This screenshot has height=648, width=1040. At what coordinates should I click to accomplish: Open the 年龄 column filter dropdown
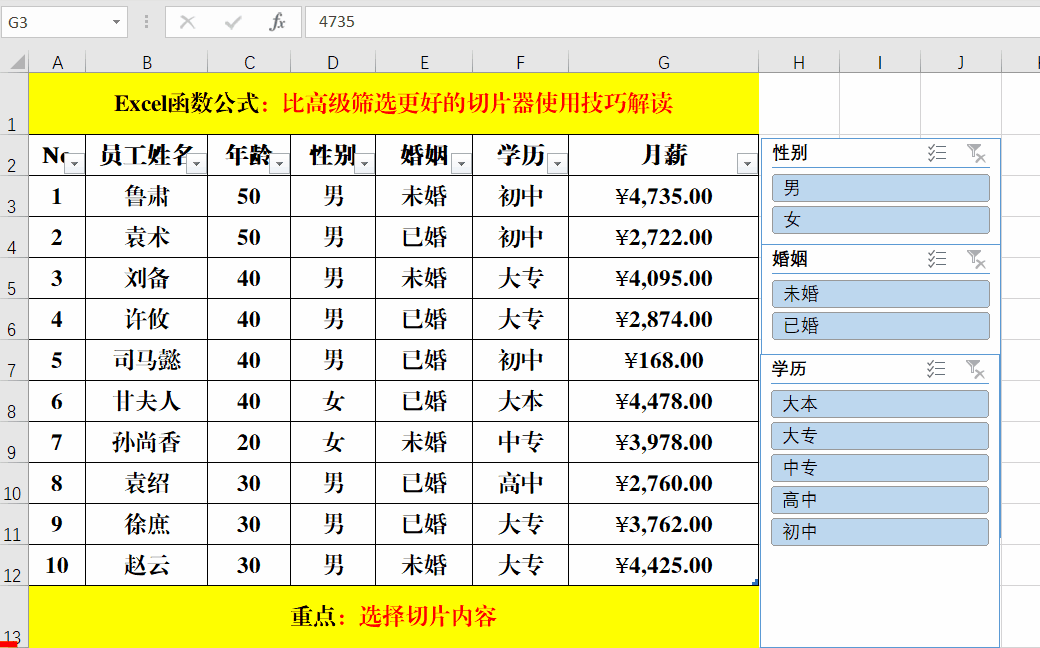click(280, 163)
